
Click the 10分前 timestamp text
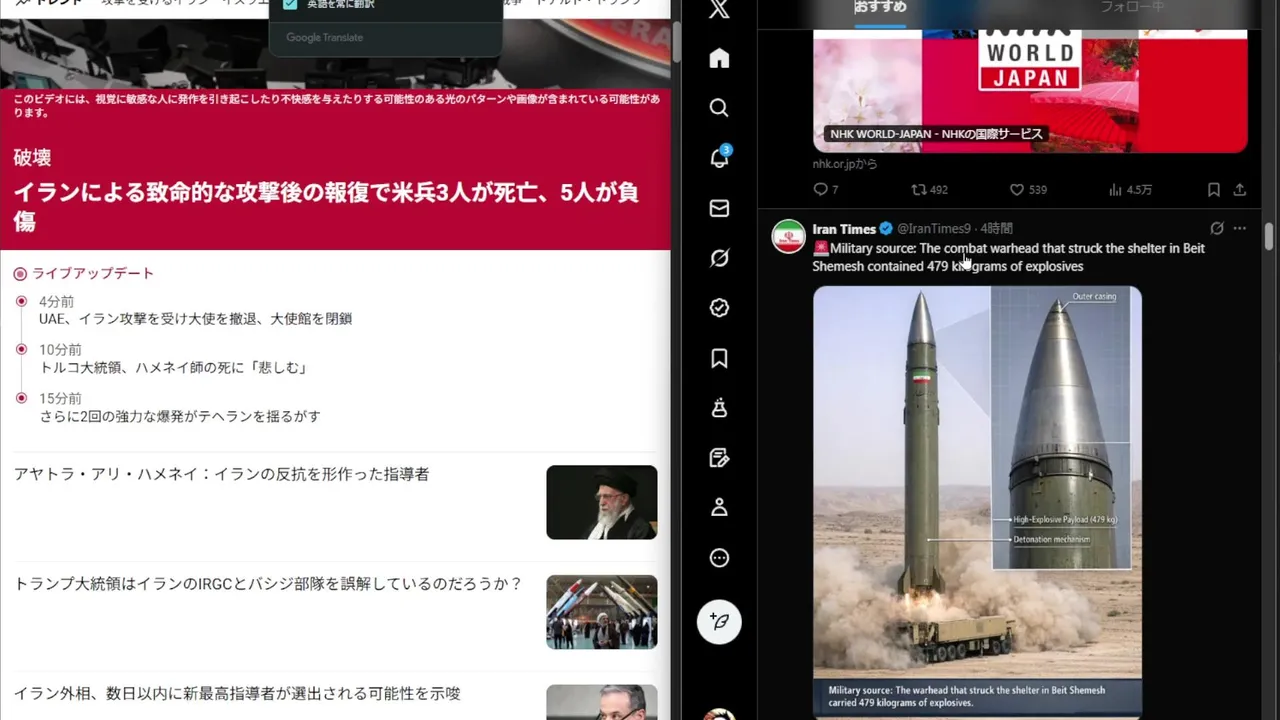coord(60,350)
